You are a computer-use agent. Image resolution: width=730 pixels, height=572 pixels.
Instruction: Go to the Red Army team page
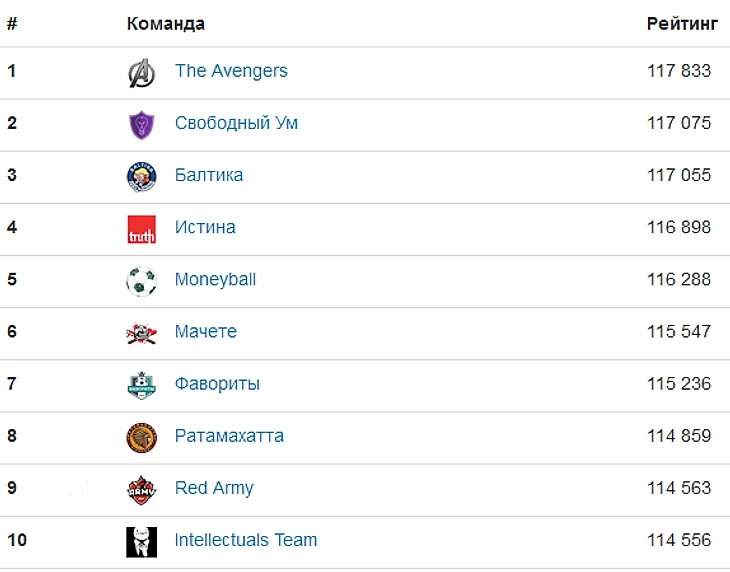[x=214, y=488]
